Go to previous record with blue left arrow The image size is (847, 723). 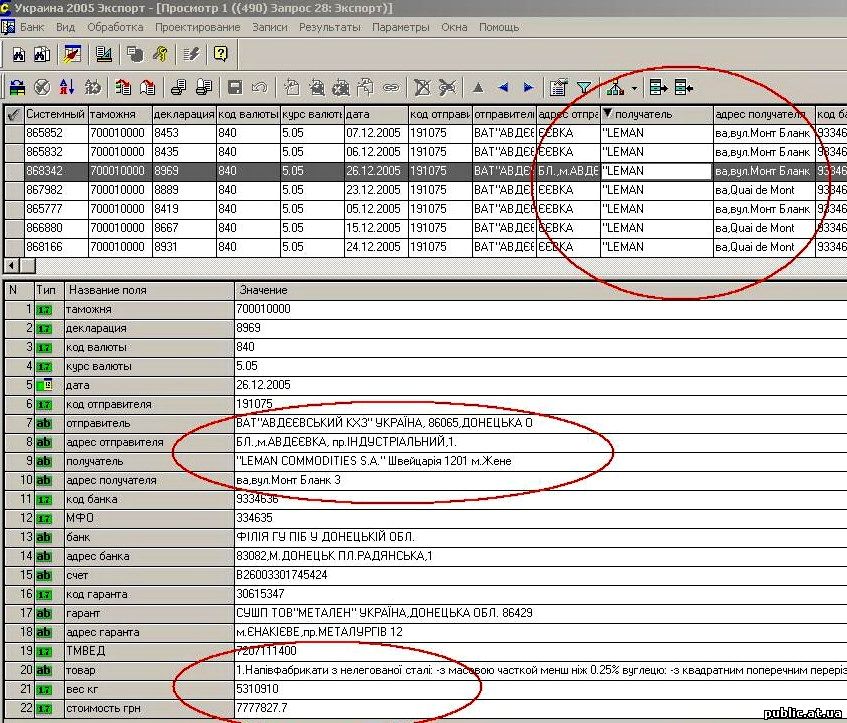[503, 87]
